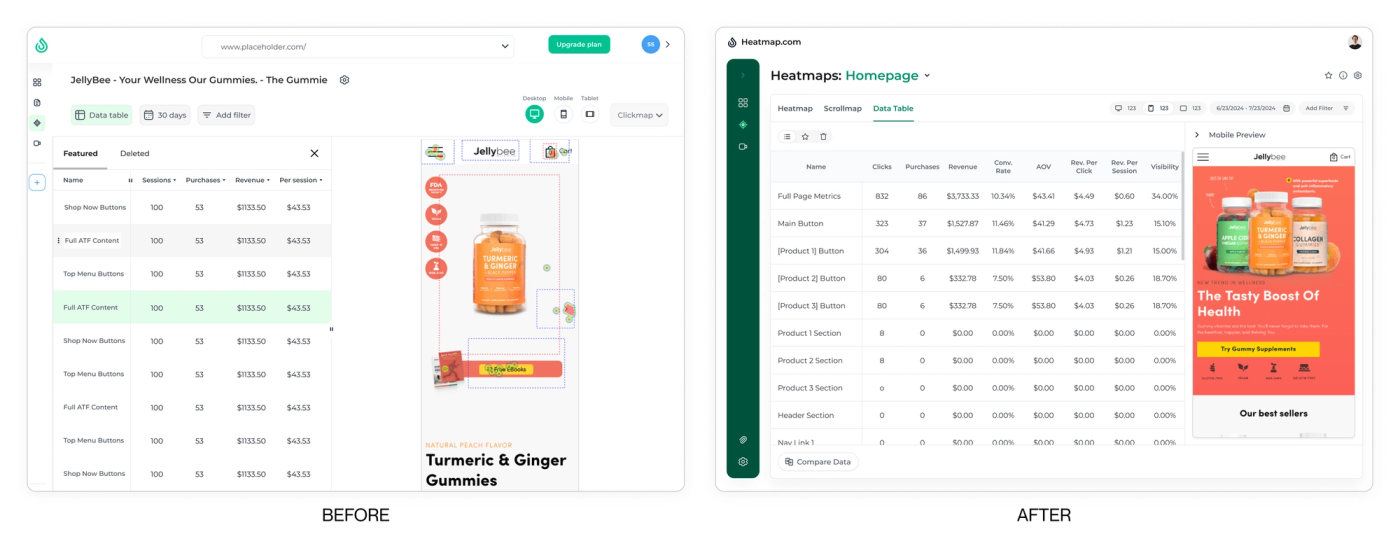Open settings gear next to JellyBee page title

pos(344,80)
